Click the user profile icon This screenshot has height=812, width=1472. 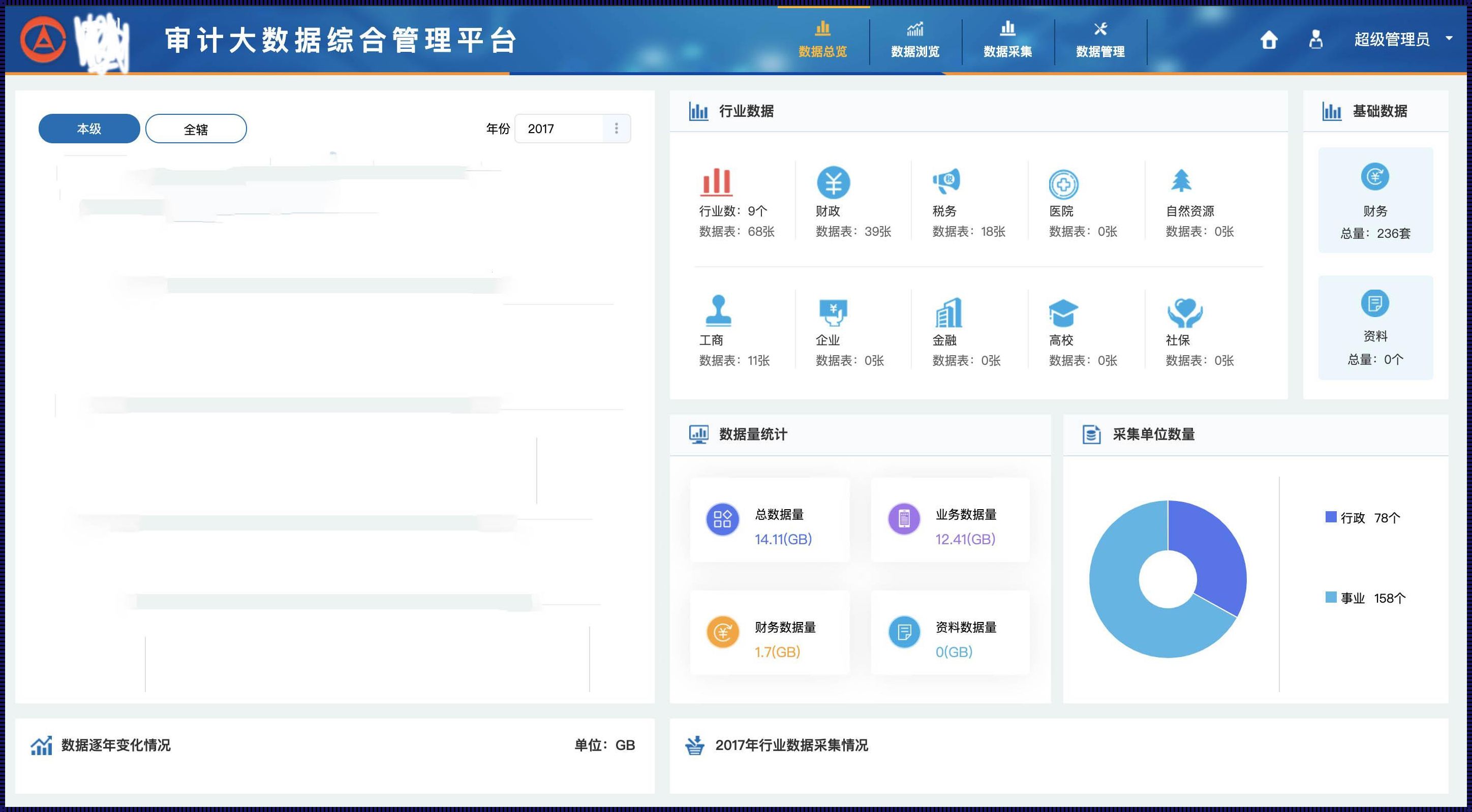click(1315, 40)
